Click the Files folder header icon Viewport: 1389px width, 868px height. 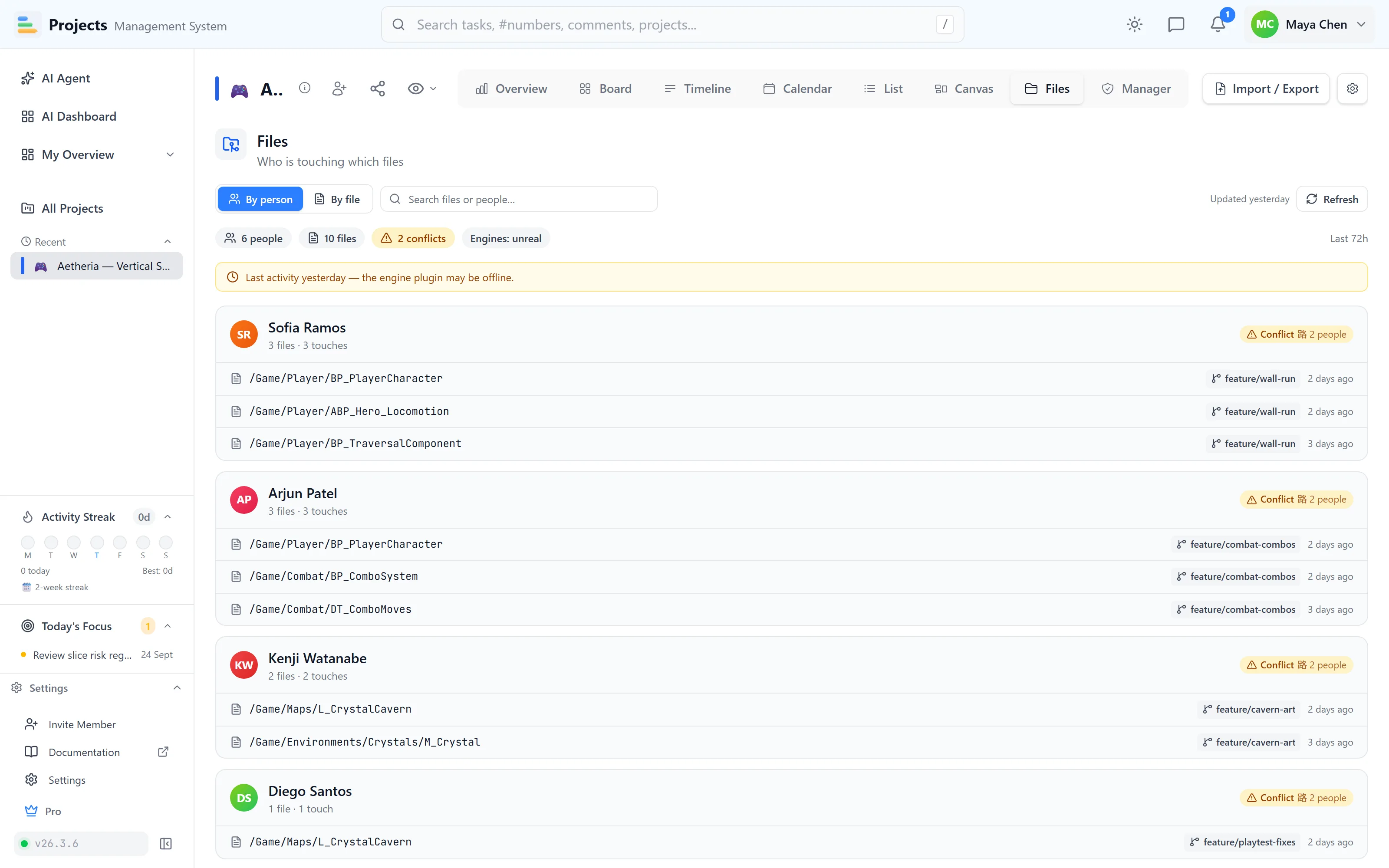(x=231, y=144)
